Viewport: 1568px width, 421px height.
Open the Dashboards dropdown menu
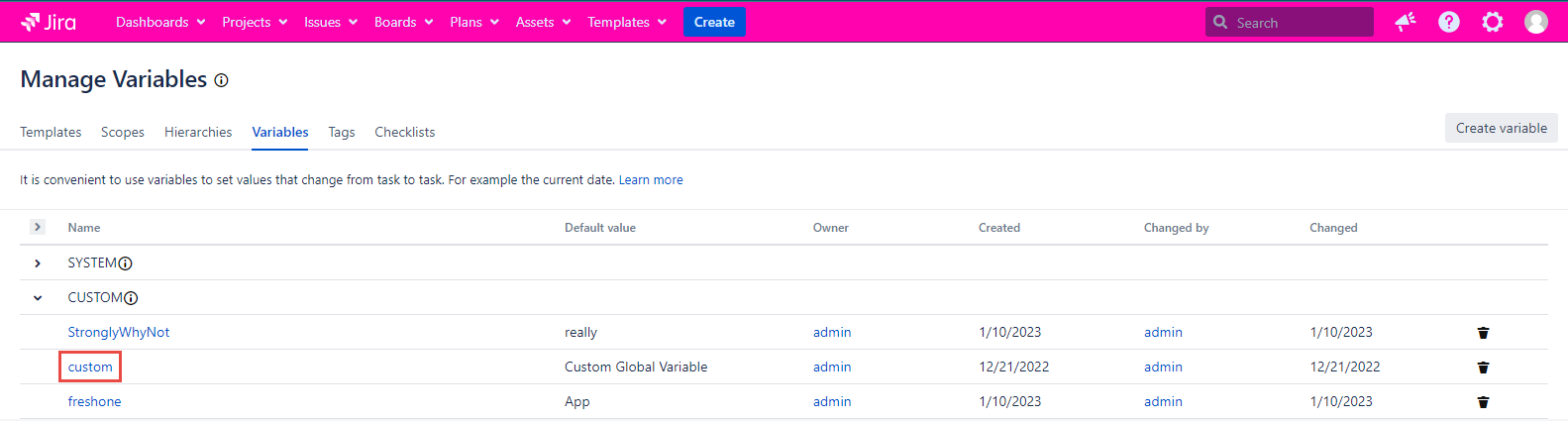[160, 22]
